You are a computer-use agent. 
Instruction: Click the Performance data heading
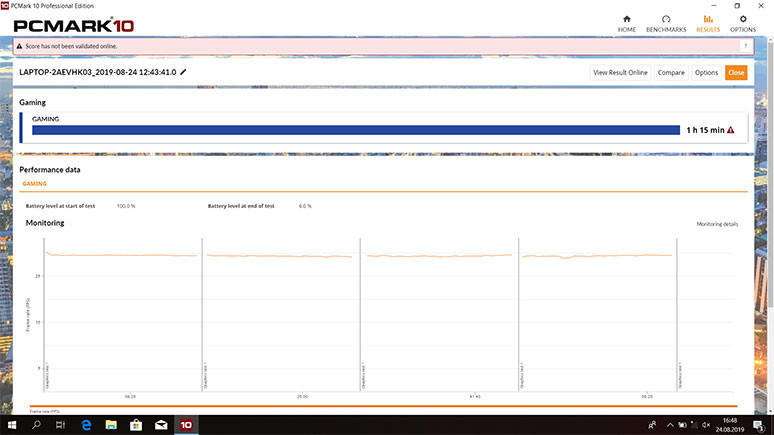coord(50,170)
